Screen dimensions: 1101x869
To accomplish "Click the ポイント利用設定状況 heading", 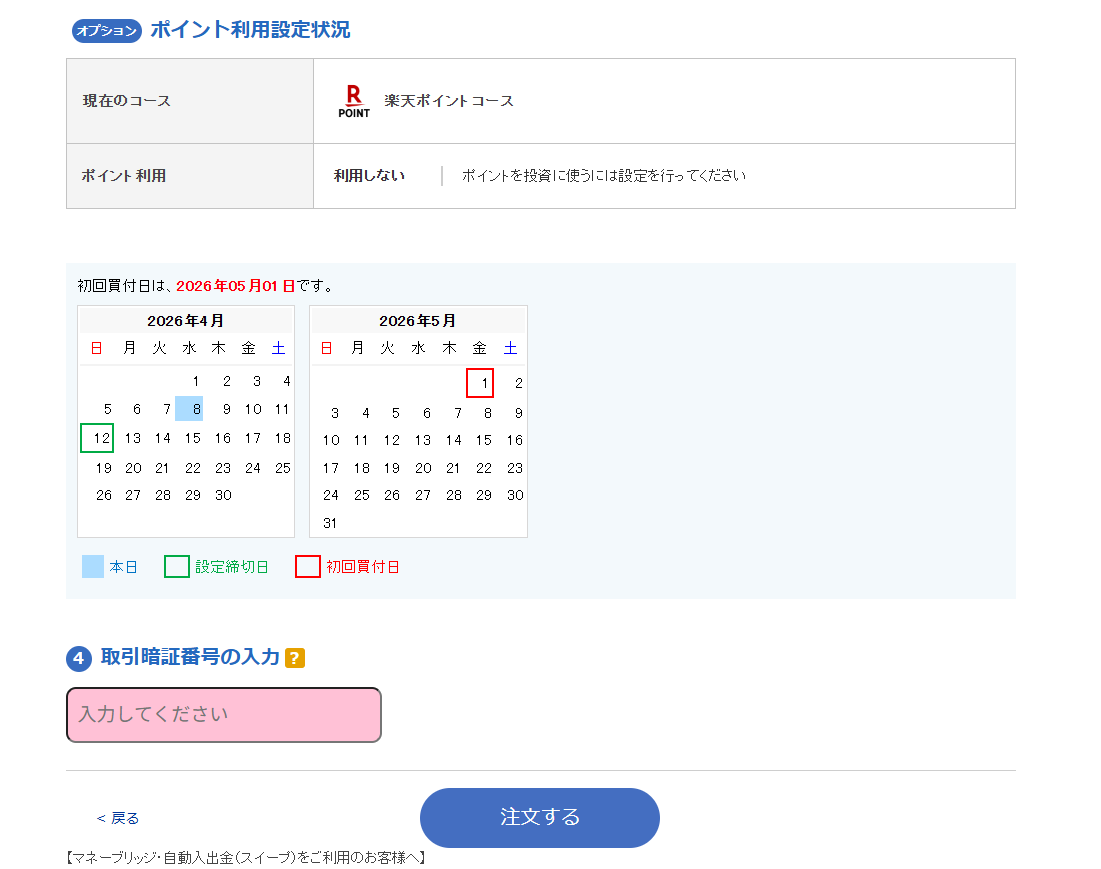I will (248, 30).
